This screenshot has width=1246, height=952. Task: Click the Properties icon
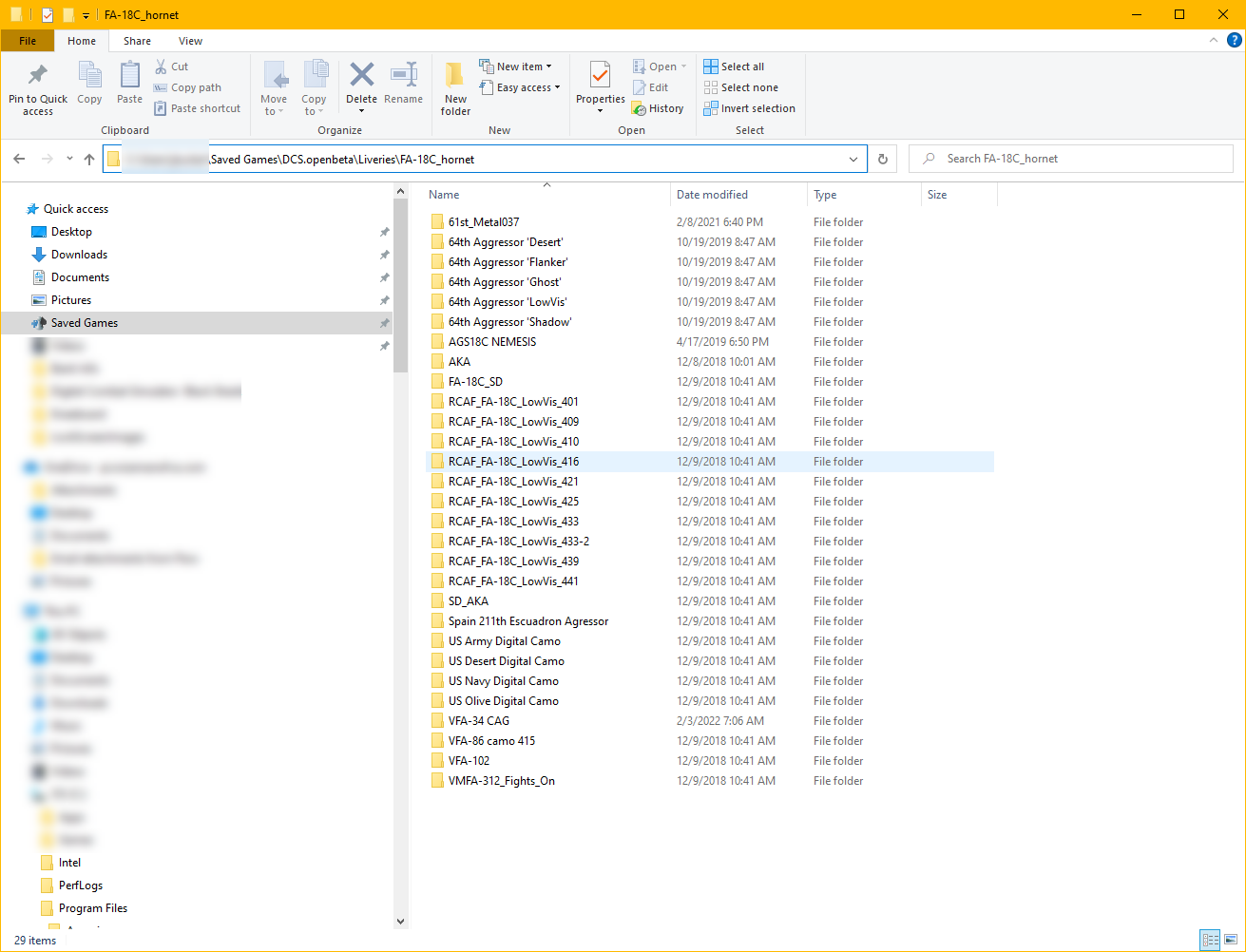point(601,75)
